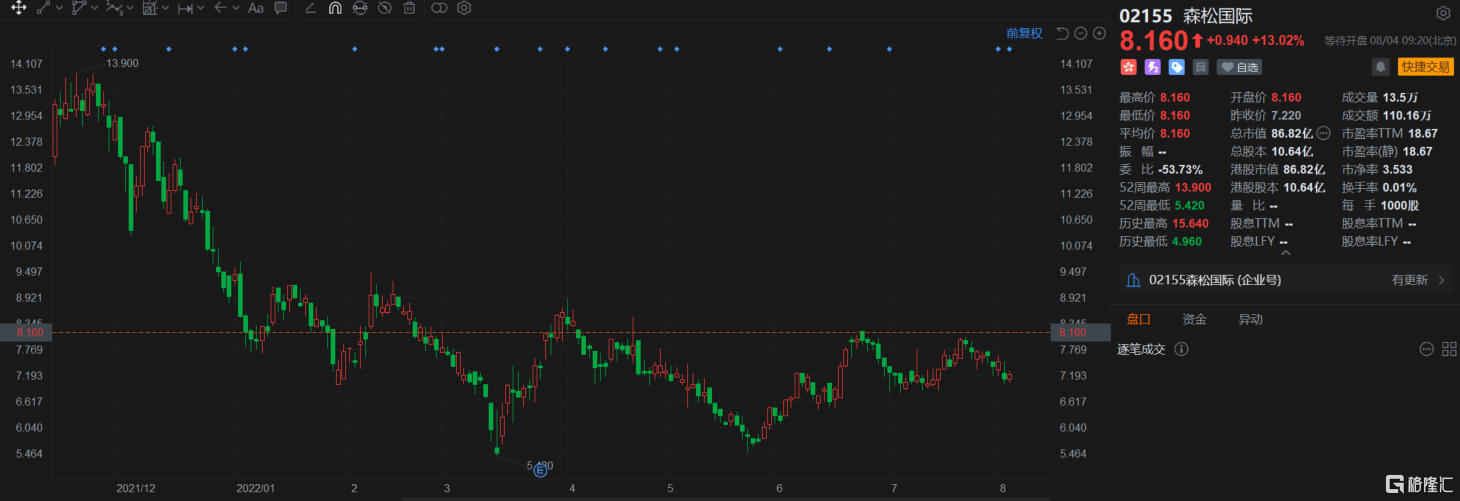Viewport: 1460px width, 501px height.
Task: Open 02155森松国际 企业号 company page
Action: [1215, 281]
